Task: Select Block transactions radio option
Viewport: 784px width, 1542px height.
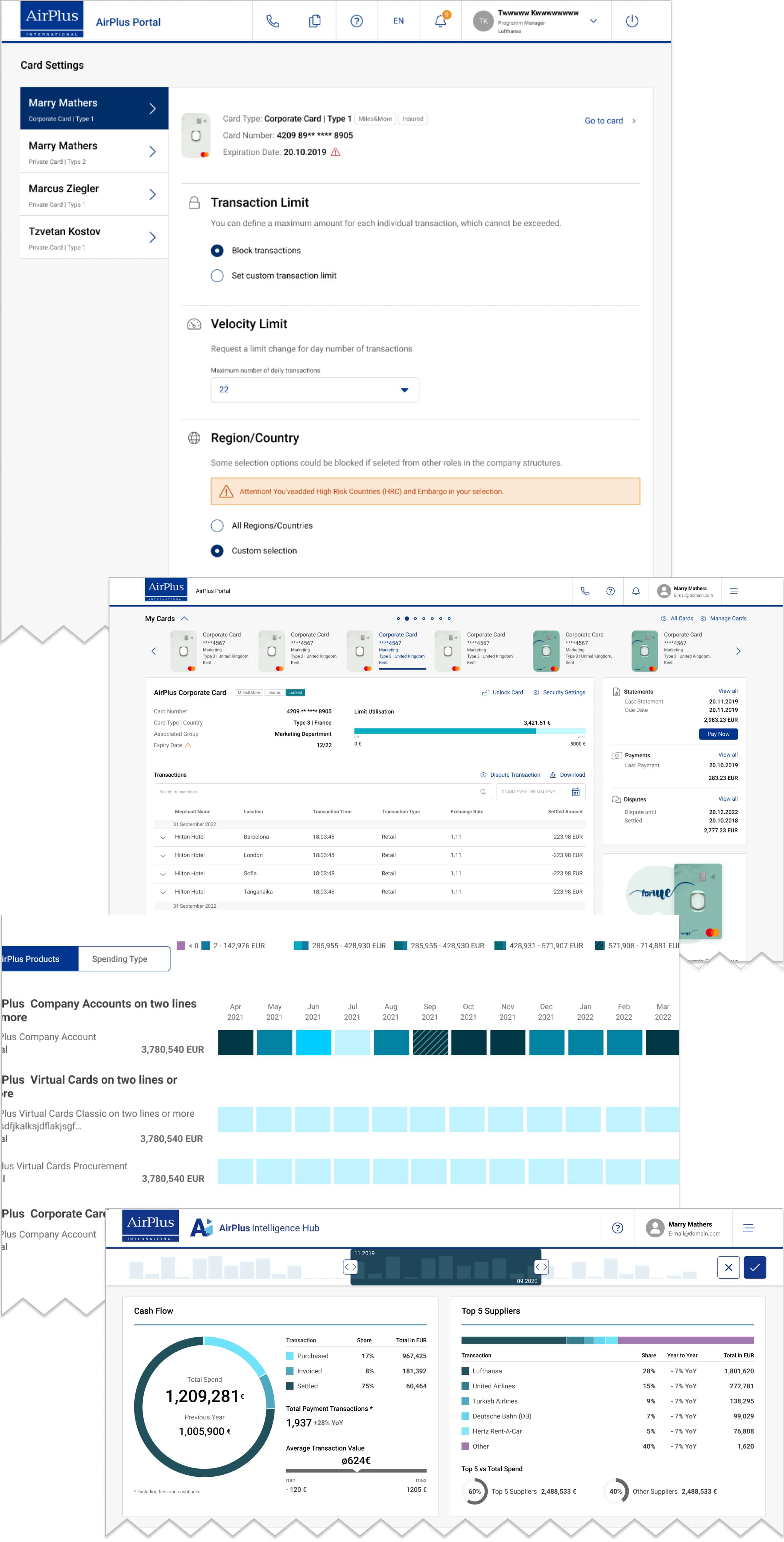Action: pyautogui.click(x=217, y=251)
